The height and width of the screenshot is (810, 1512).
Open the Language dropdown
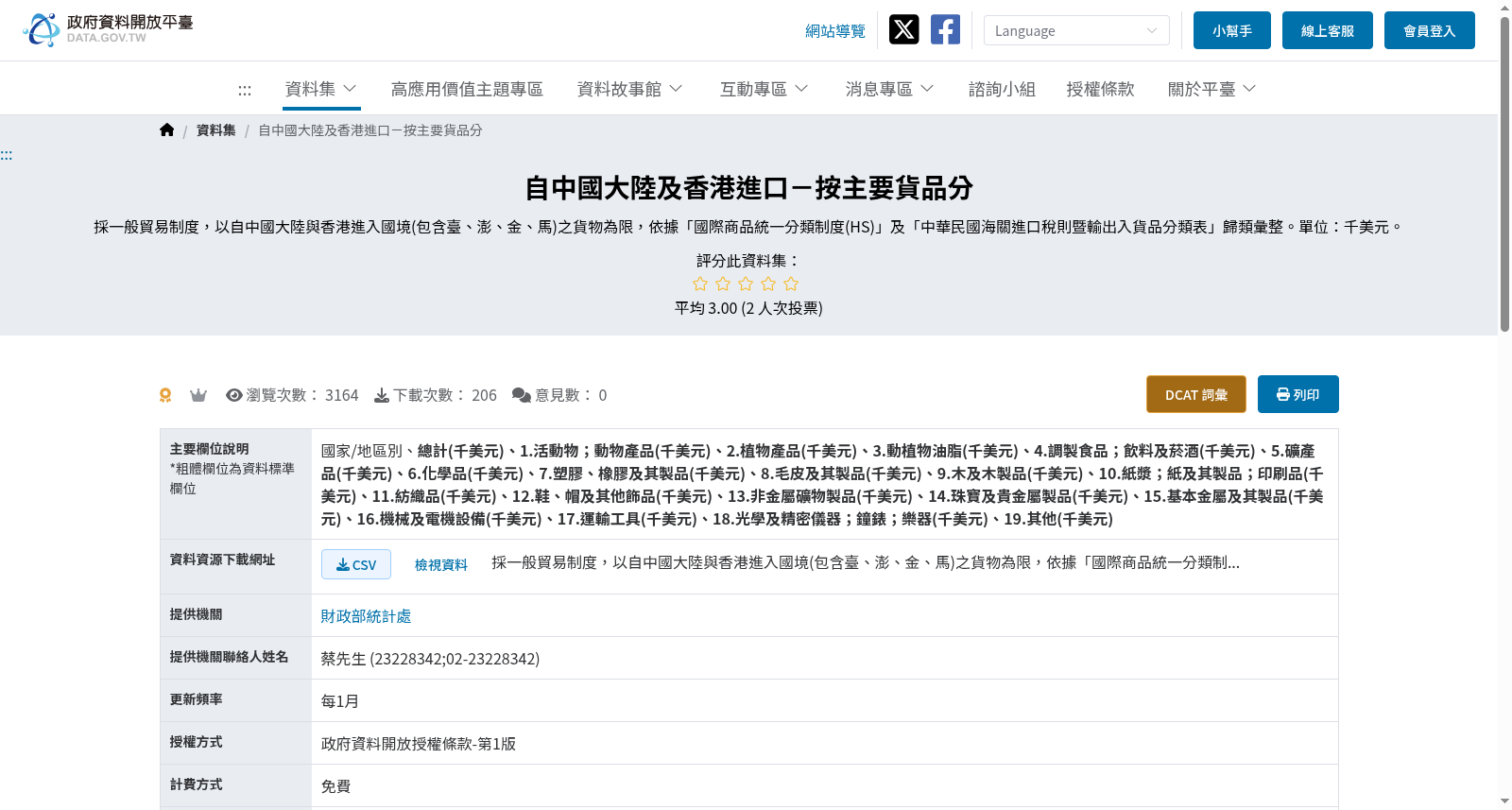pyautogui.click(x=1076, y=30)
